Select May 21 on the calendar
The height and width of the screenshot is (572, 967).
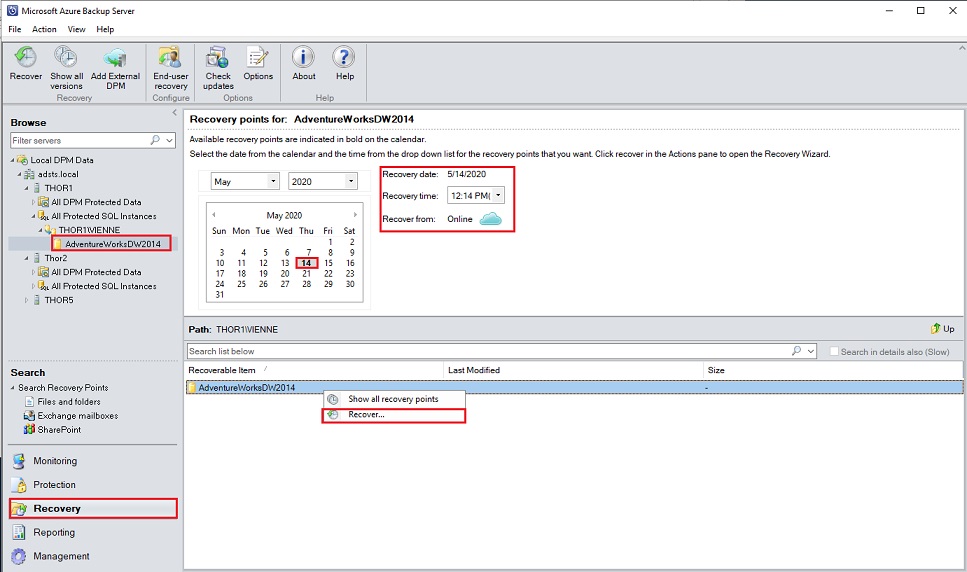307,273
